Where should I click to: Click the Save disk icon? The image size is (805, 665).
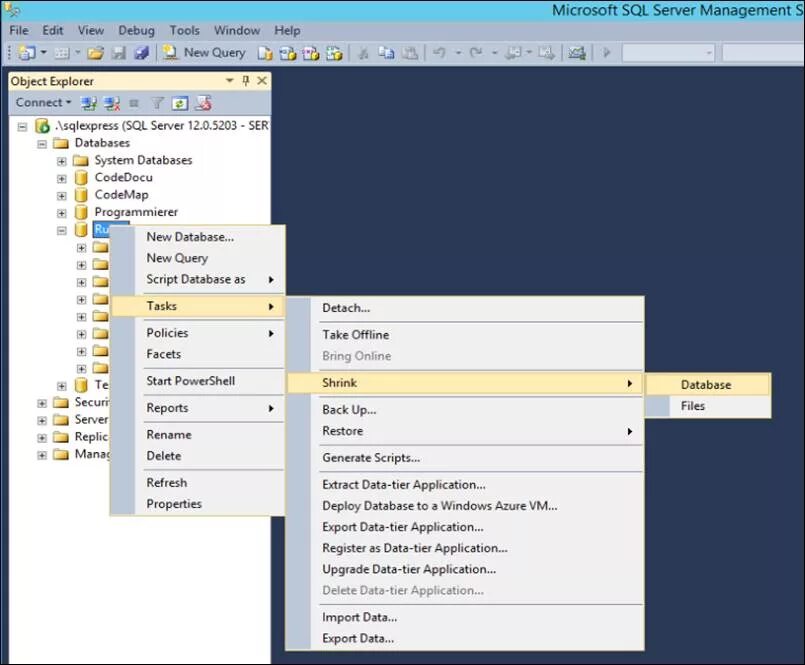point(119,52)
